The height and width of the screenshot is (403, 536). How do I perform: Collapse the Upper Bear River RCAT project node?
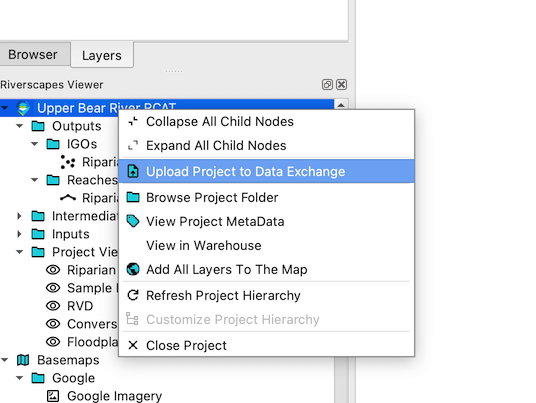coord(4,108)
